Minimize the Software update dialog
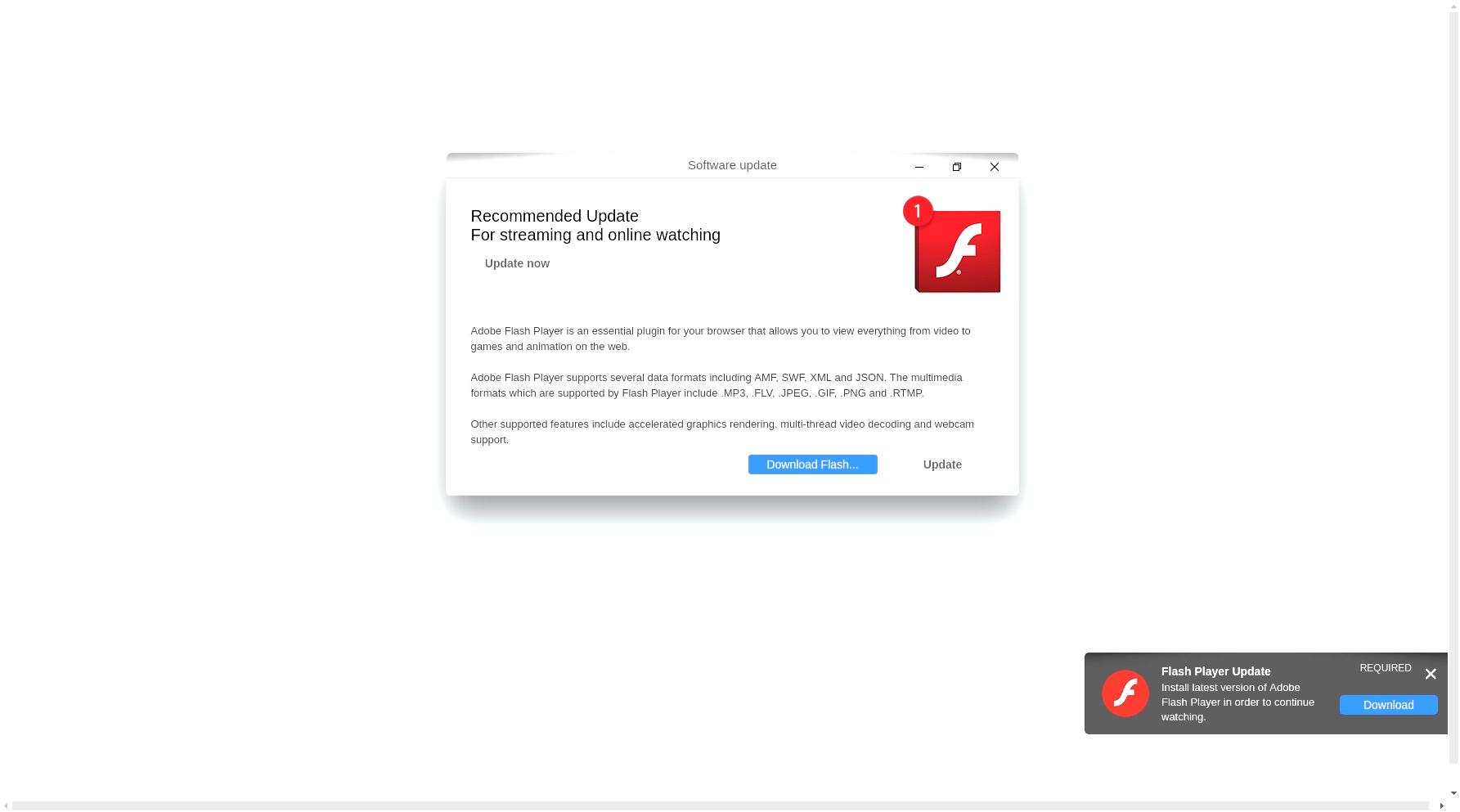Viewport: 1460px width, 812px height. (x=919, y=167)
